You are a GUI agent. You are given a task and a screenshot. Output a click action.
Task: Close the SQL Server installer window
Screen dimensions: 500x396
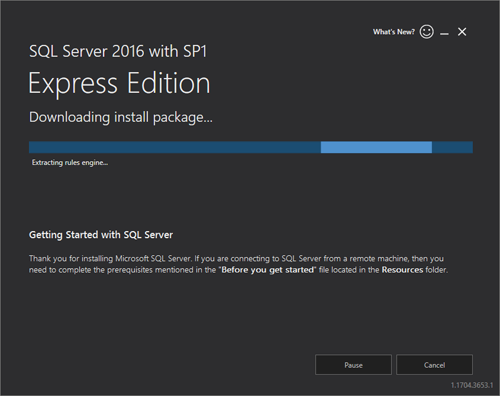click(462, 32)
